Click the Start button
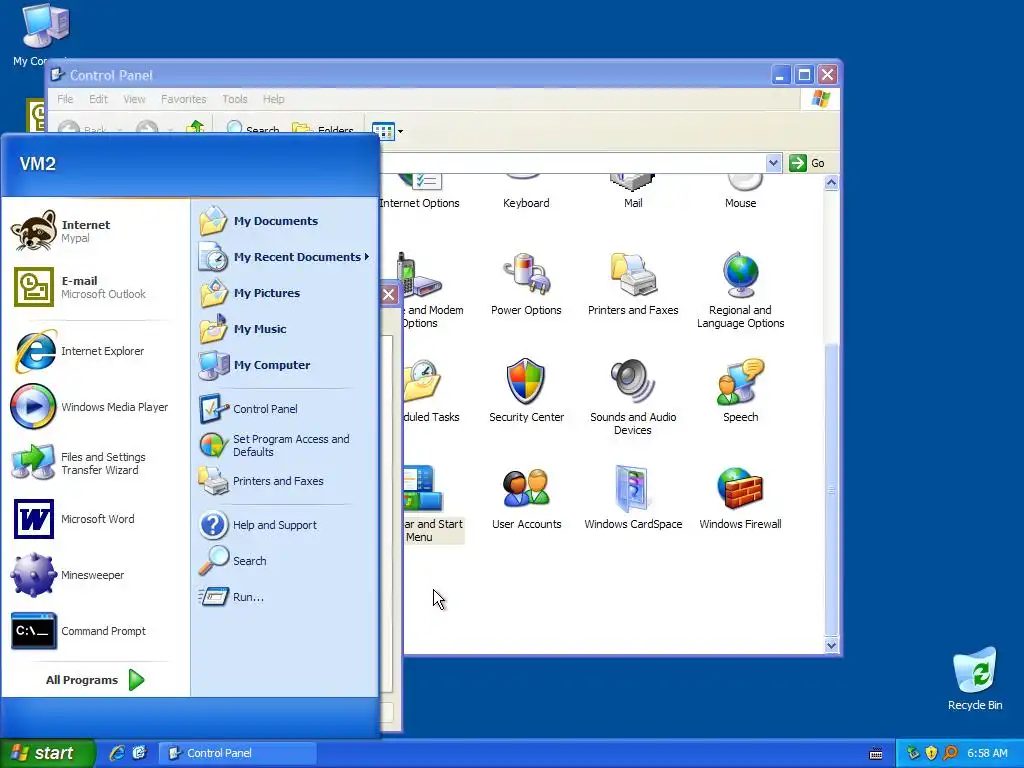 46,753
